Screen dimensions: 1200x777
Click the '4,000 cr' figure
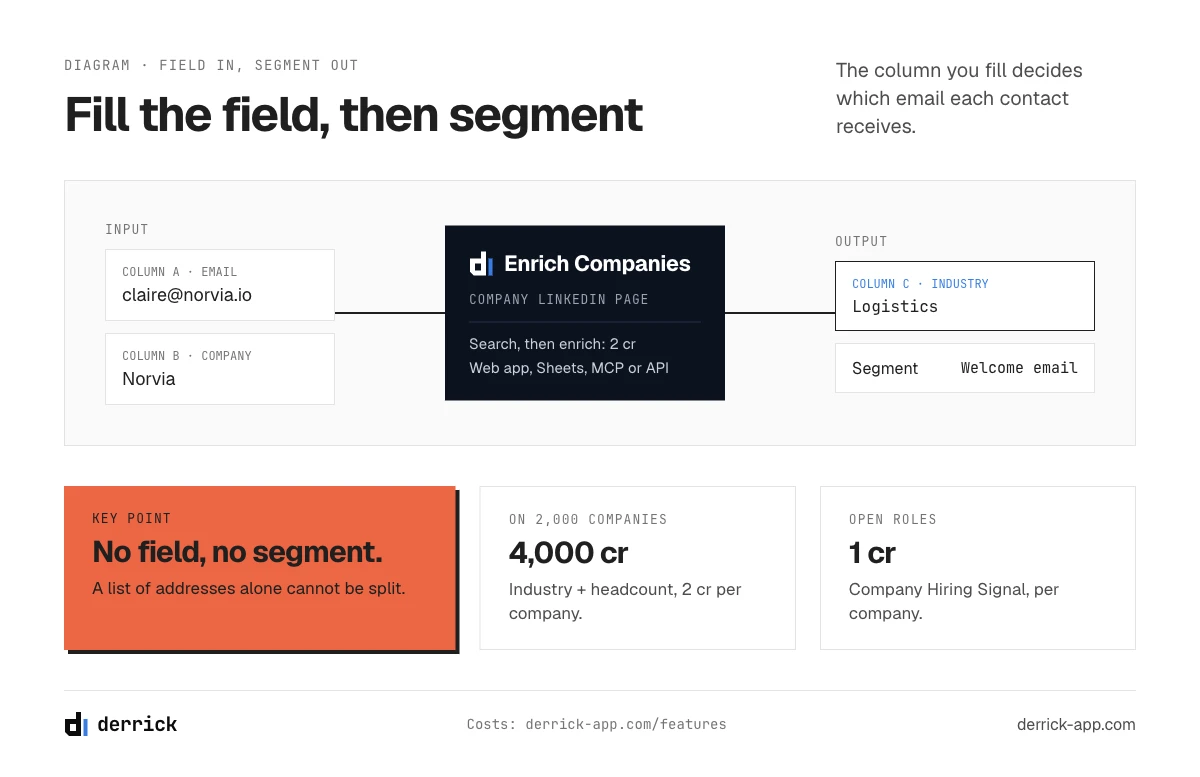click(569, 553)
